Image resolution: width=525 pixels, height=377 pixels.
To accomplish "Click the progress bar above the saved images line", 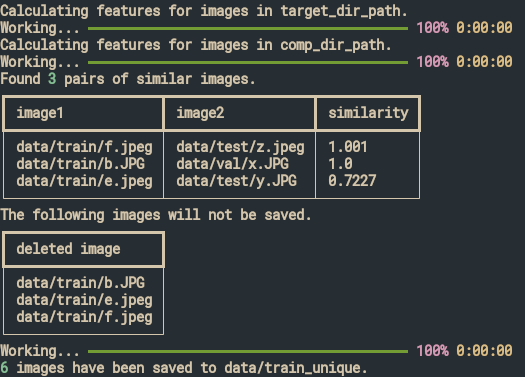I will [x=248, y=352].
